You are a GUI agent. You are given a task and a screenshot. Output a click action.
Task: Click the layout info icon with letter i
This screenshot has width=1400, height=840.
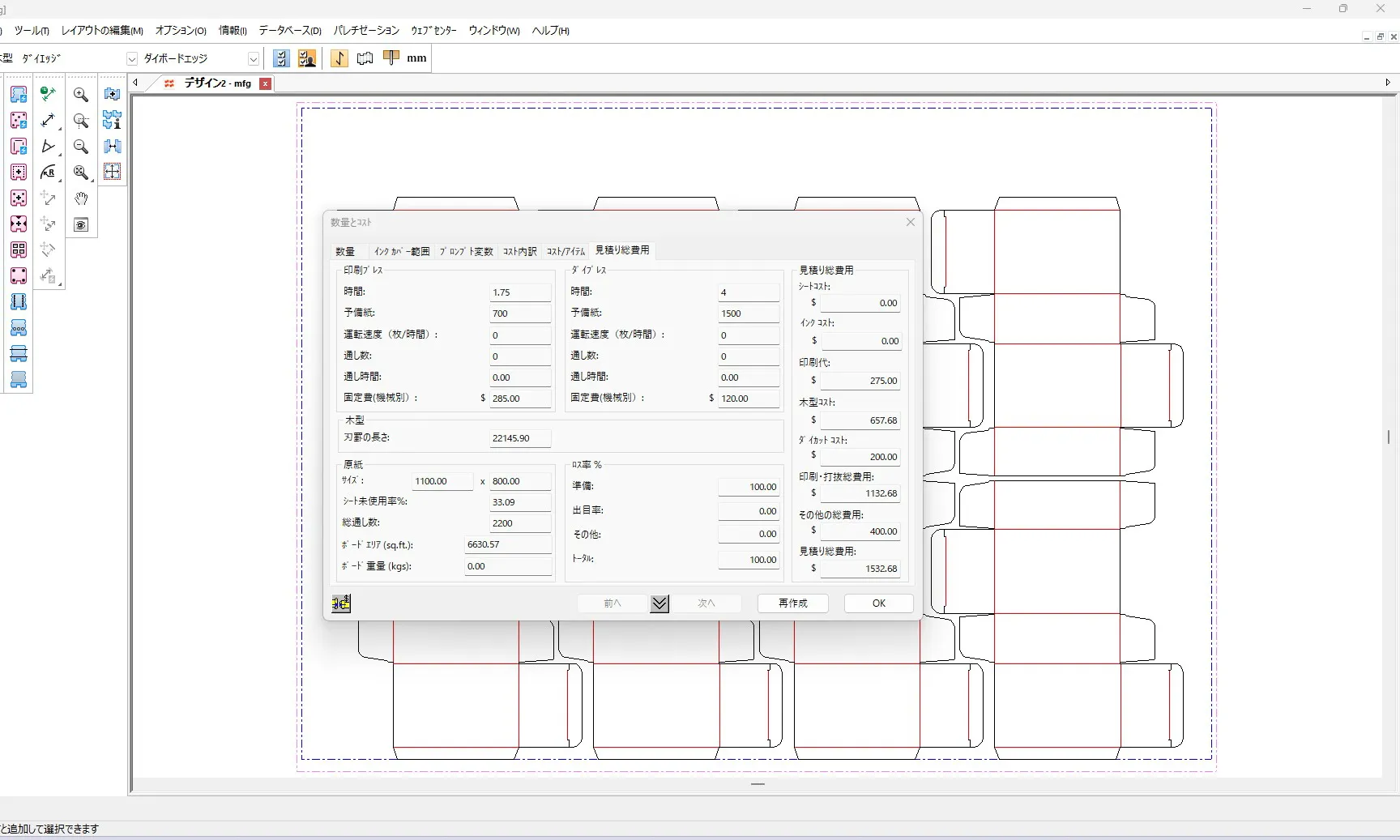pyautogui.click(x=113, y=121)
